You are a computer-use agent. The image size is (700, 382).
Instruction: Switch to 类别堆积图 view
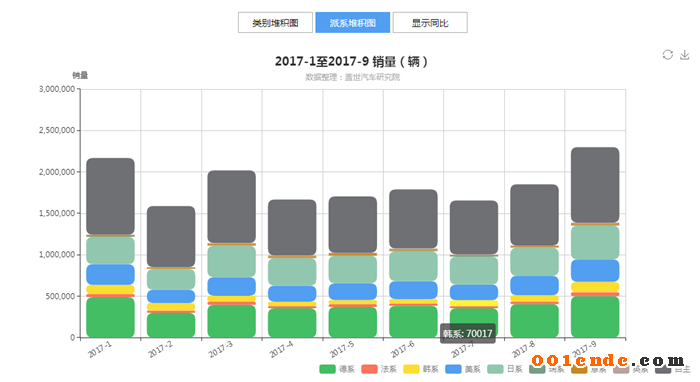coord(275,22)
